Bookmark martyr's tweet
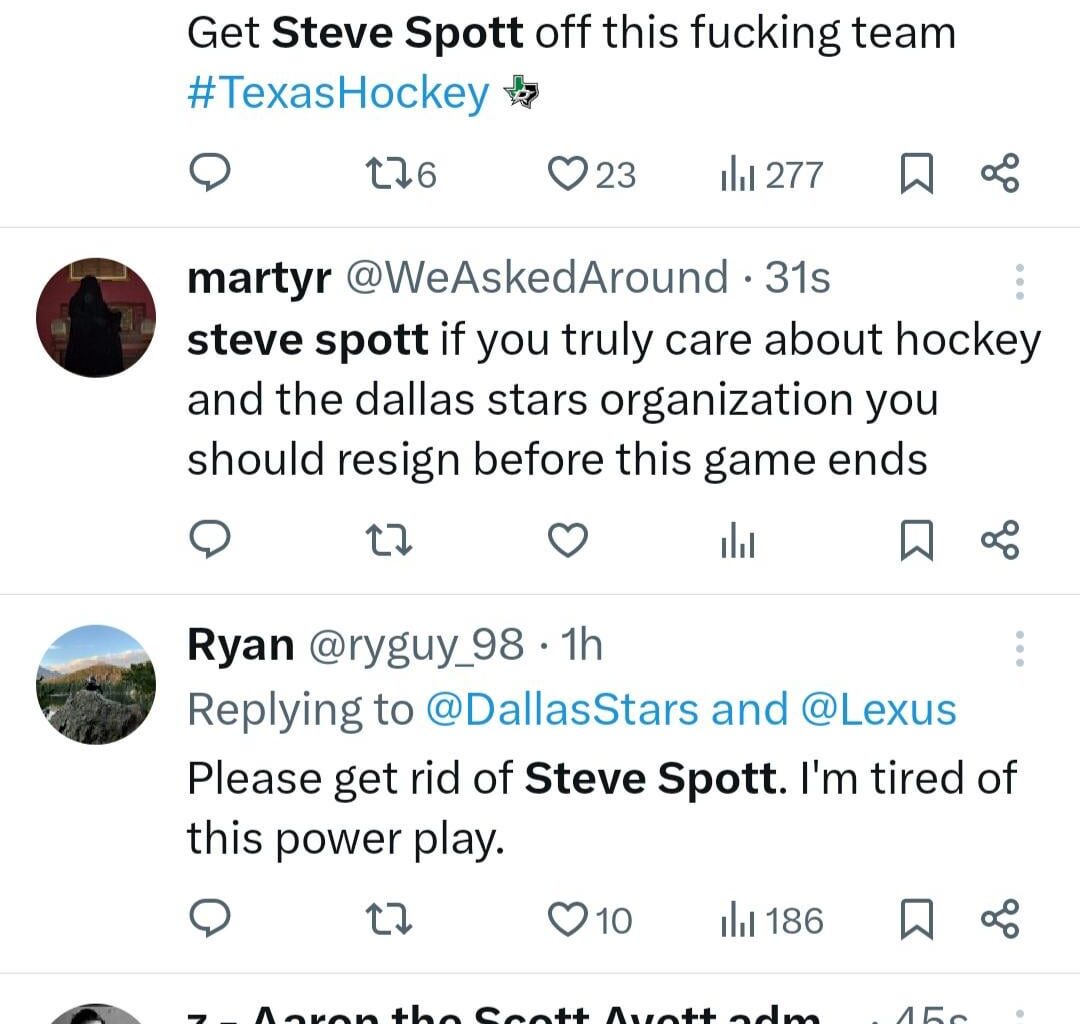 [916, 541]
